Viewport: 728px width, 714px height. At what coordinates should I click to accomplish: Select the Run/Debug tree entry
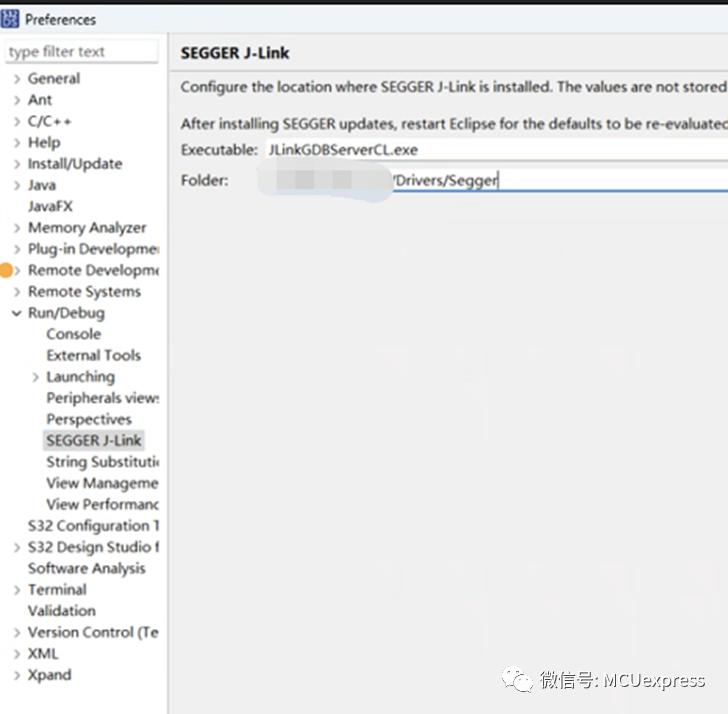(66, 313)
